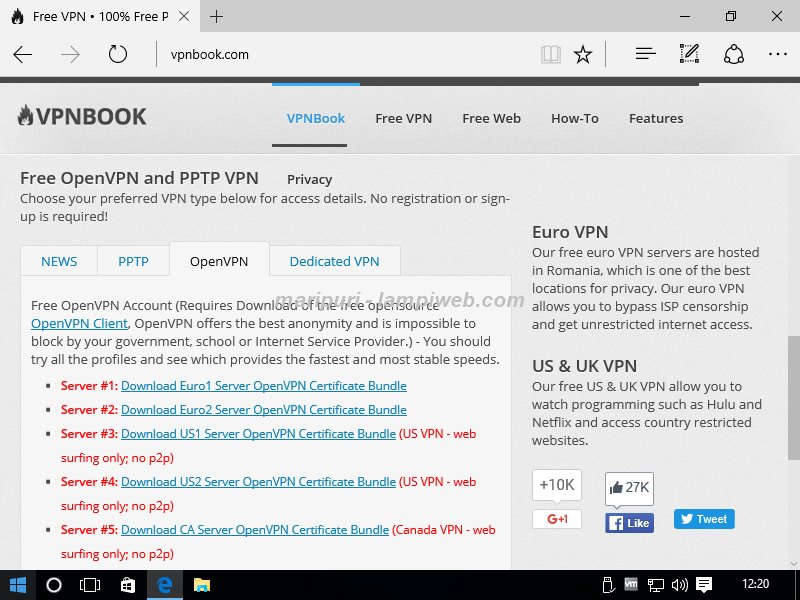Open the How-To menu item
800x600 pixels.
click(574, 118)
